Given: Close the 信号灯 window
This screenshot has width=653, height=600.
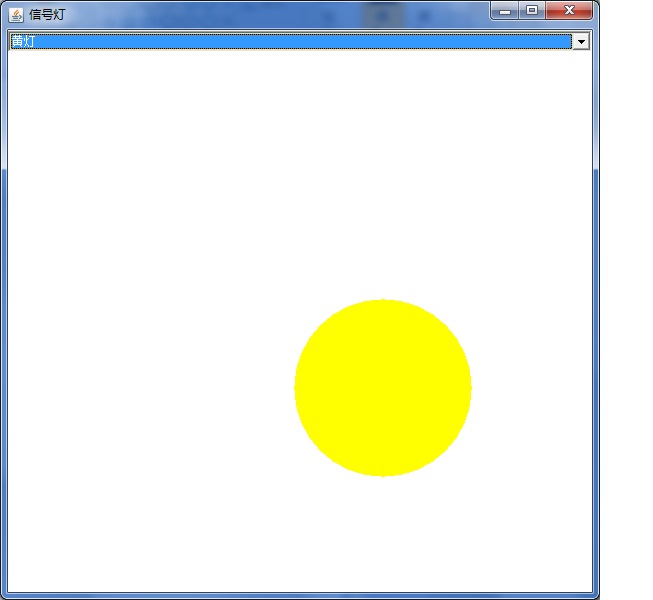Looking at the screenshot, I should coord(569,10).
